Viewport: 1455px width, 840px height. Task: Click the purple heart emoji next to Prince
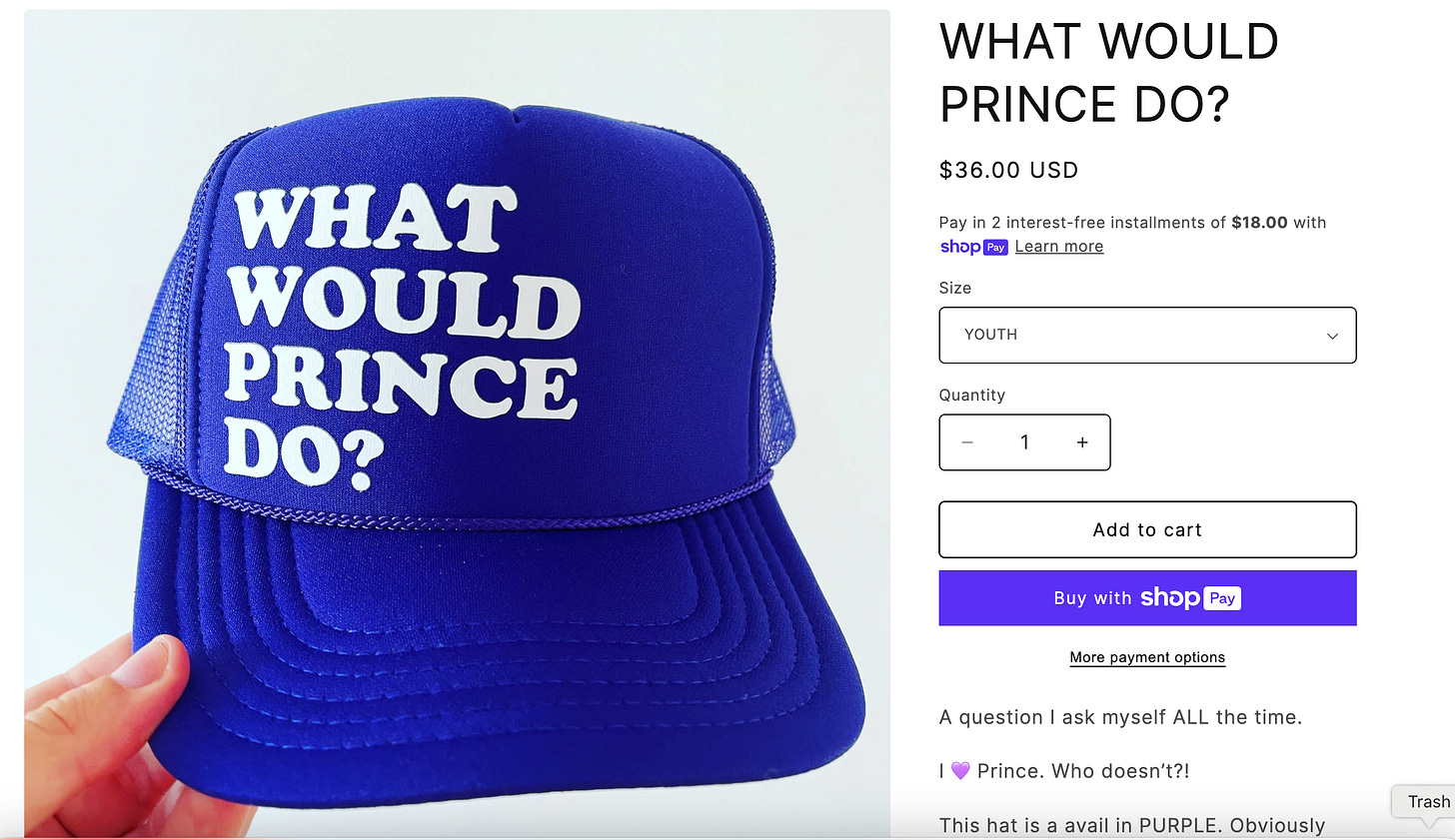(962, 770)
